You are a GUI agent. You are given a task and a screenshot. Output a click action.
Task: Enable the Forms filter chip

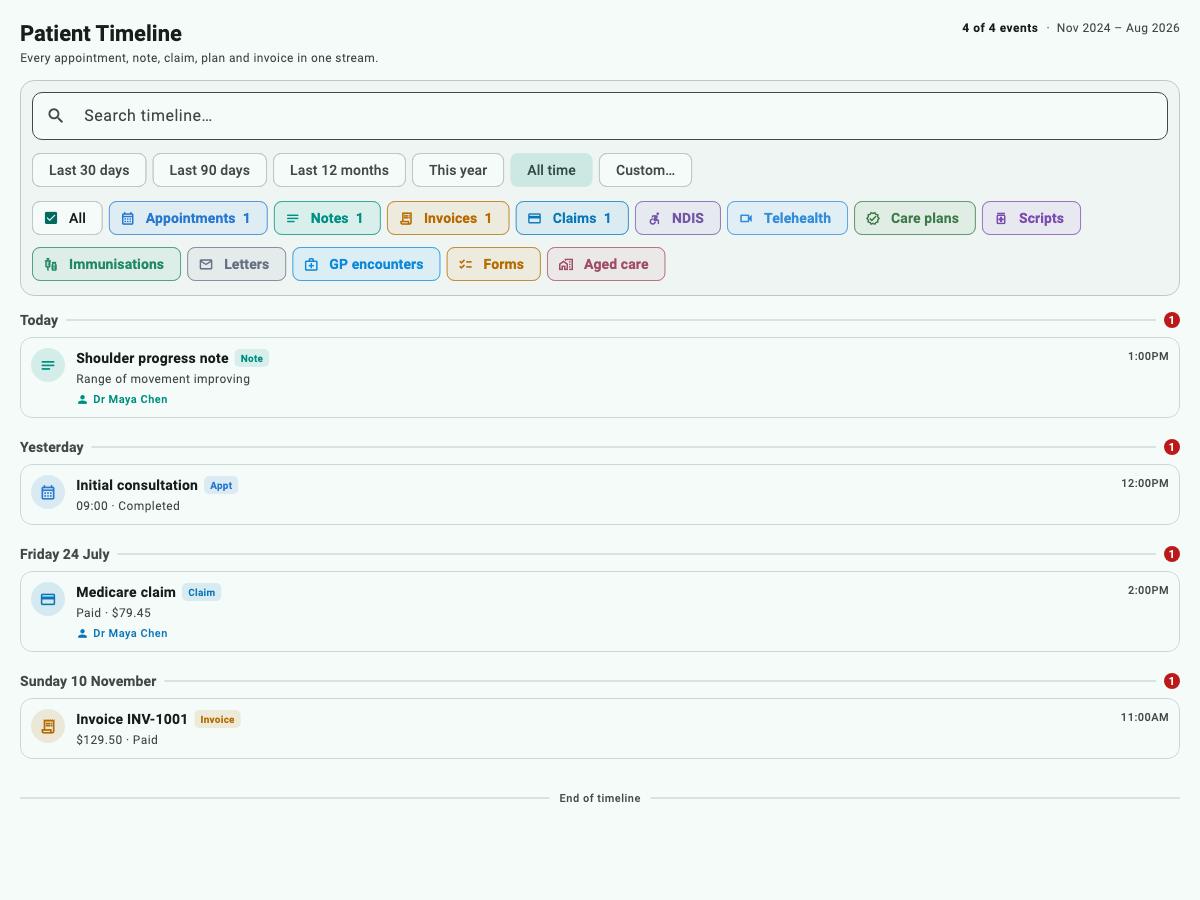click(x=493, y=264)
